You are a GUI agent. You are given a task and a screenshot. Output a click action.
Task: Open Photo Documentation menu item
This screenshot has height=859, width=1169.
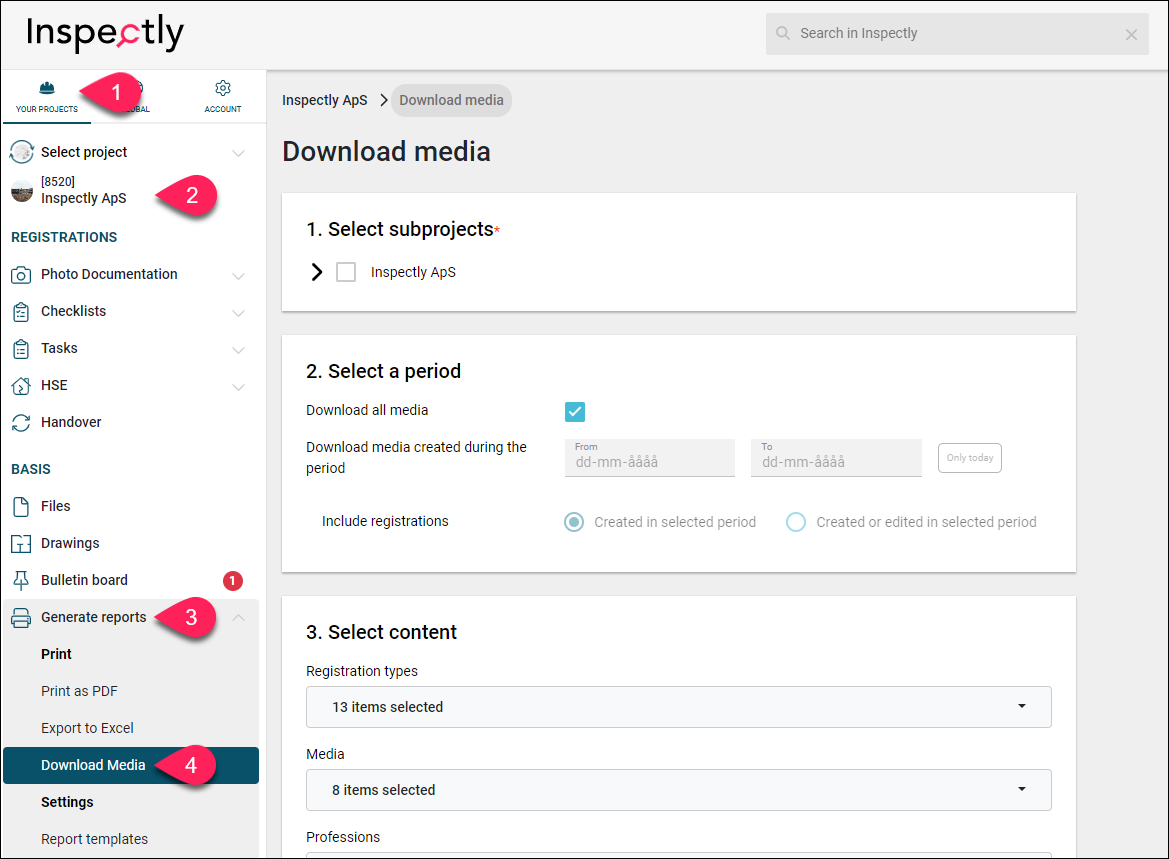[109, 274]
